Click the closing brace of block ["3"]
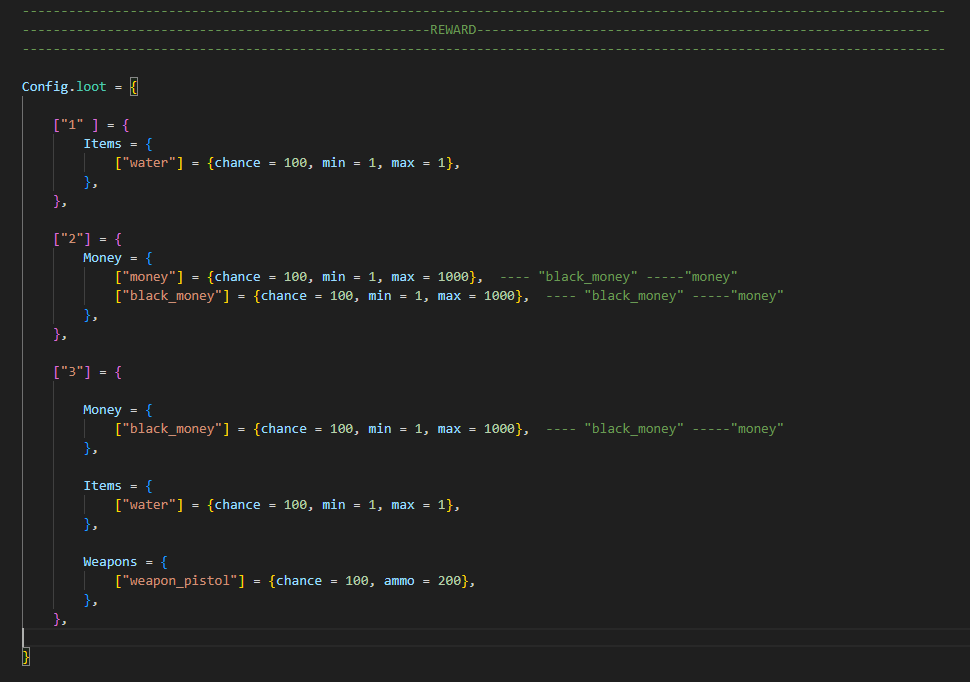This screenshot has width=970, height=682. pyautogui.click(x=57, y=619)
